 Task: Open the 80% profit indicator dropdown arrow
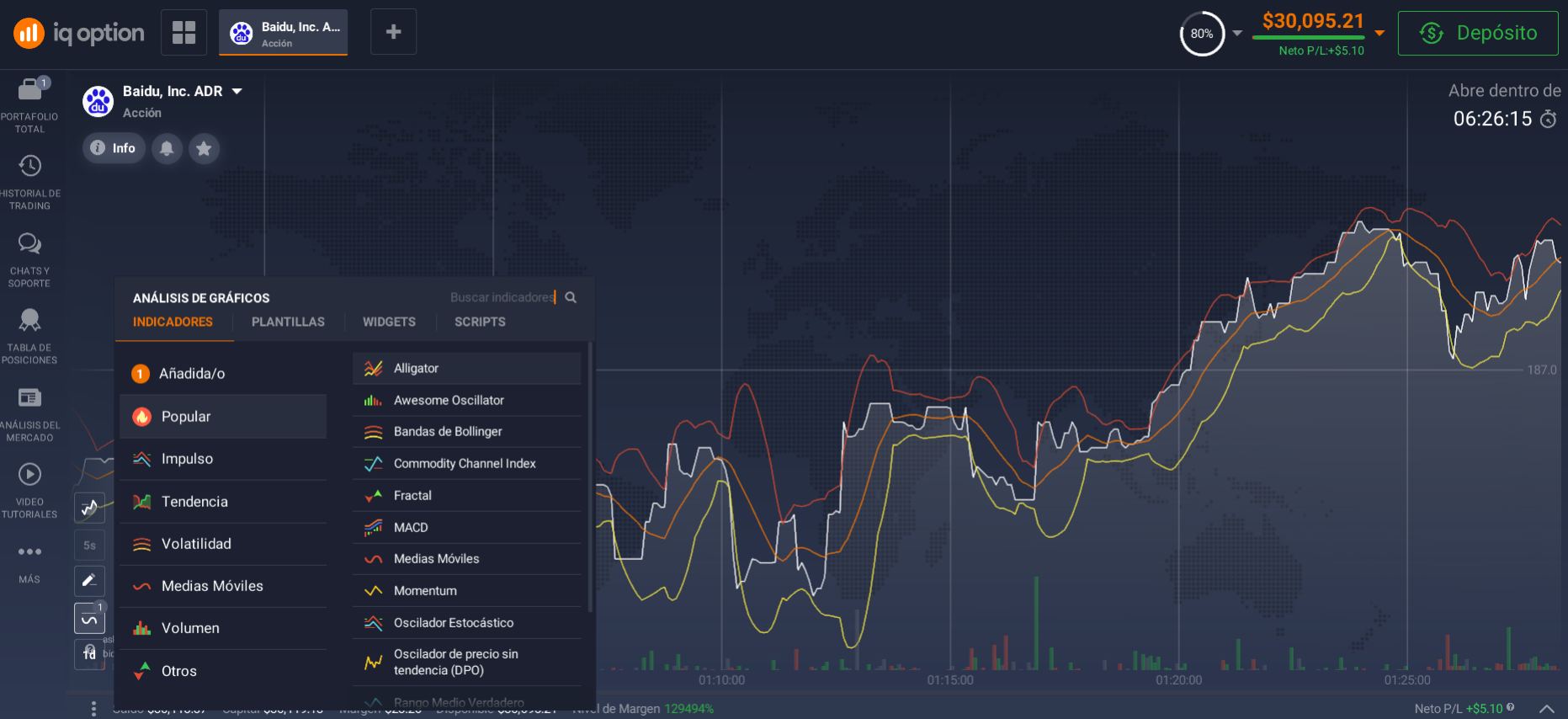[1237, 33]
